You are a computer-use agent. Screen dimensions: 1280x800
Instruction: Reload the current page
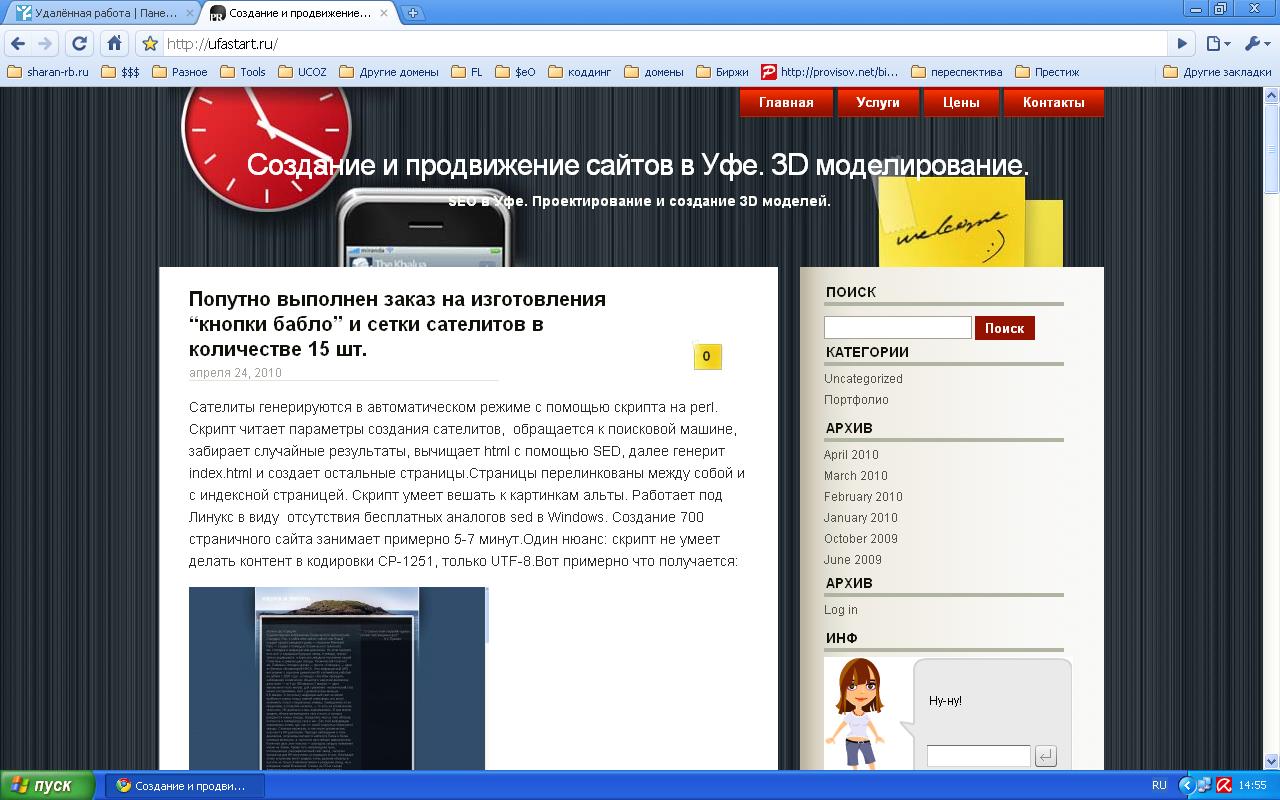[78, 43]
